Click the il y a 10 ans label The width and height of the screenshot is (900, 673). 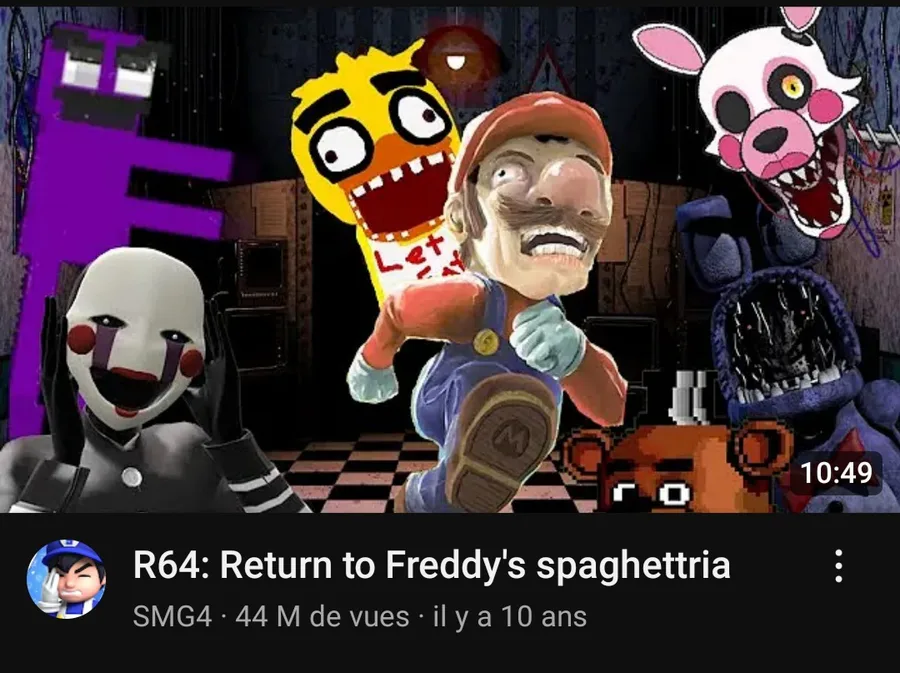coord(510,617)
